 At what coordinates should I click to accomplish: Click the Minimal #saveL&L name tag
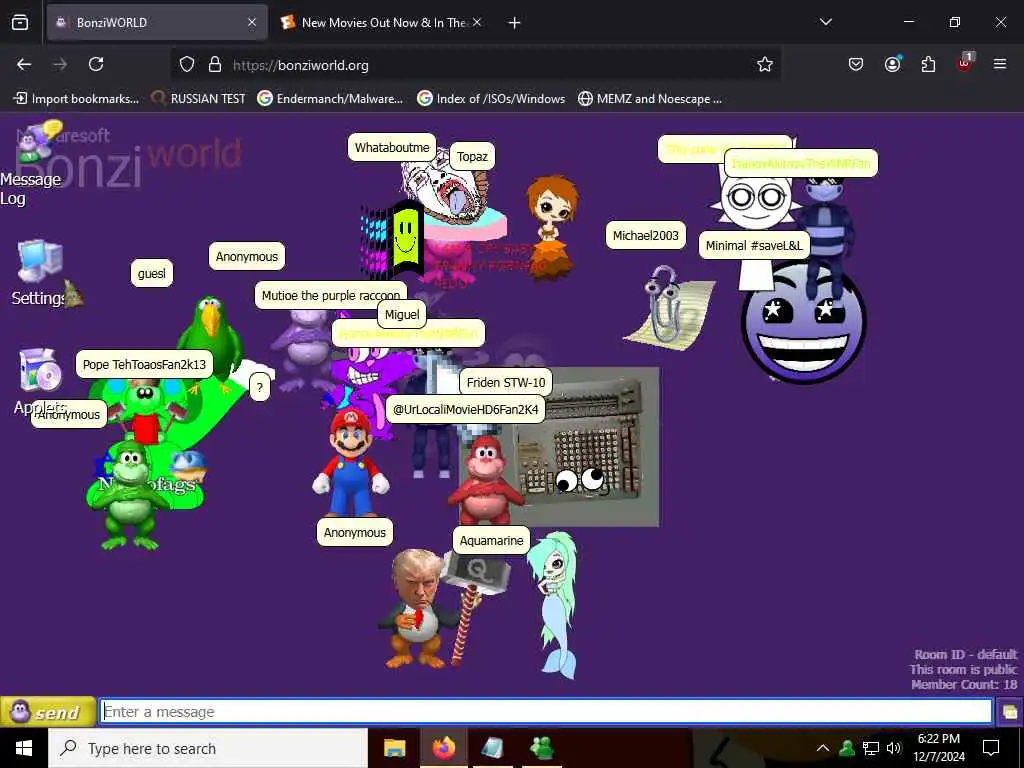pyautogui.click(x=754, y=246)
